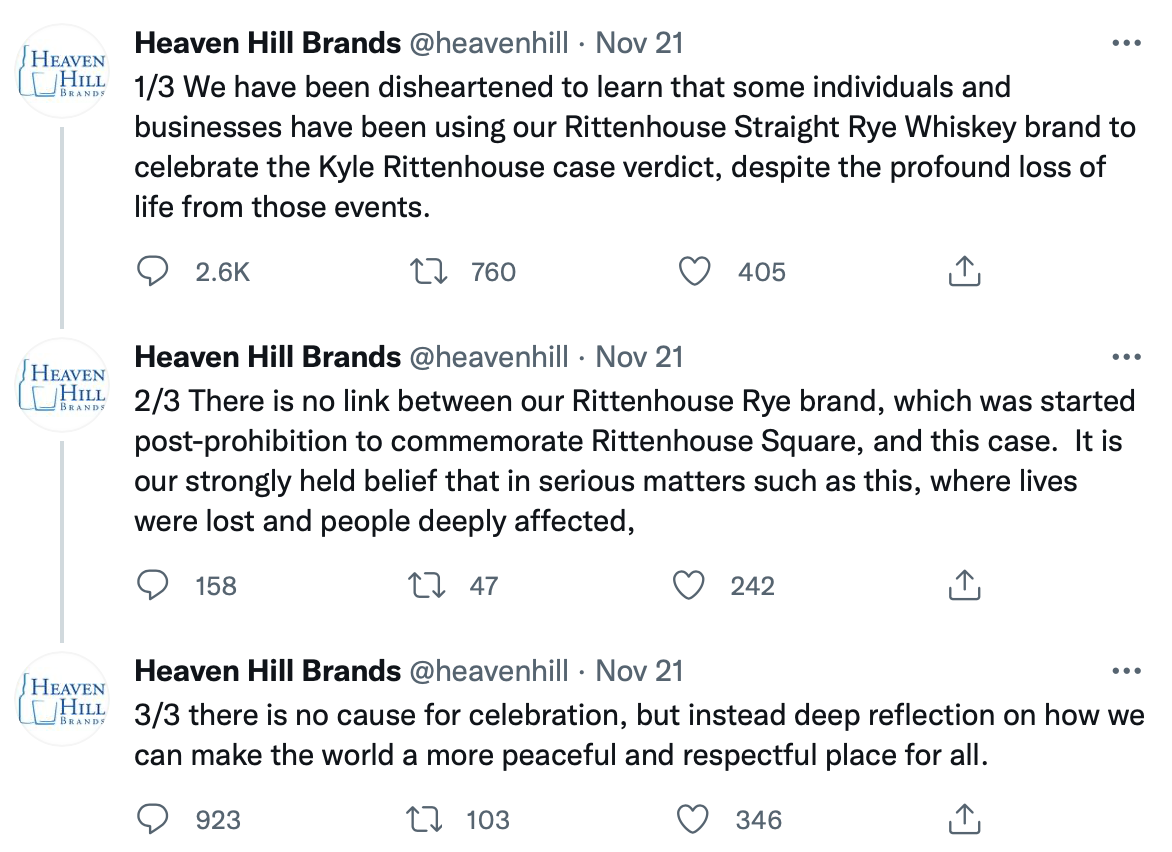Reply to the 3/3 tweet
The height and width of the screenshot is (852, 1172).
[152, 820]
